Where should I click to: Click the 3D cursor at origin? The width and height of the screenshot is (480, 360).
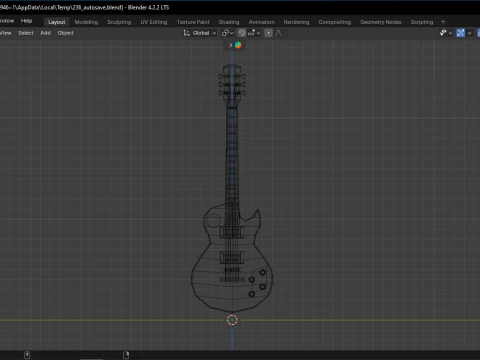click(232, 320)
